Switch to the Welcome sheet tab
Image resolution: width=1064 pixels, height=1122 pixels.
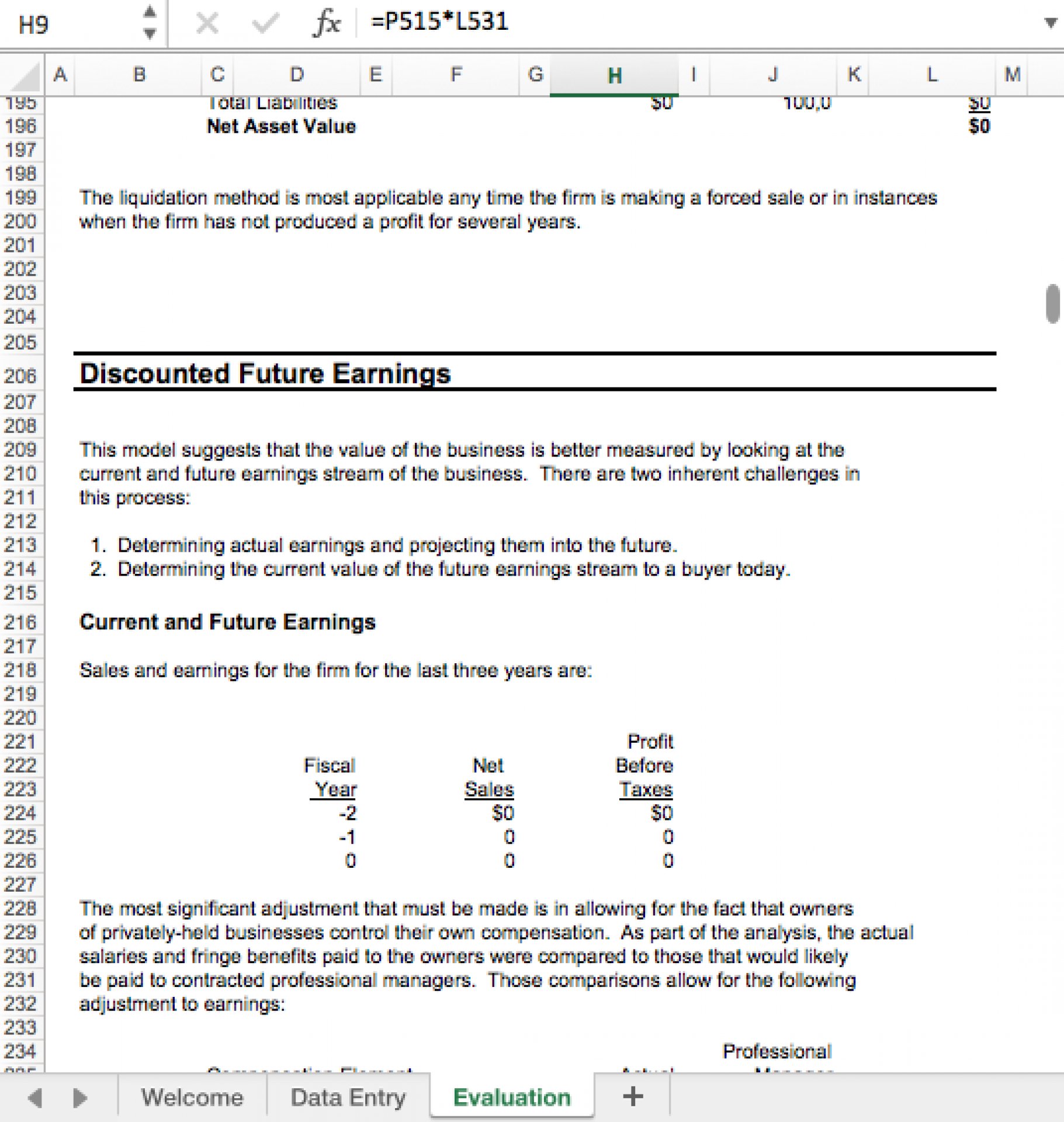pyautogui.click(x=192, y=1097)
